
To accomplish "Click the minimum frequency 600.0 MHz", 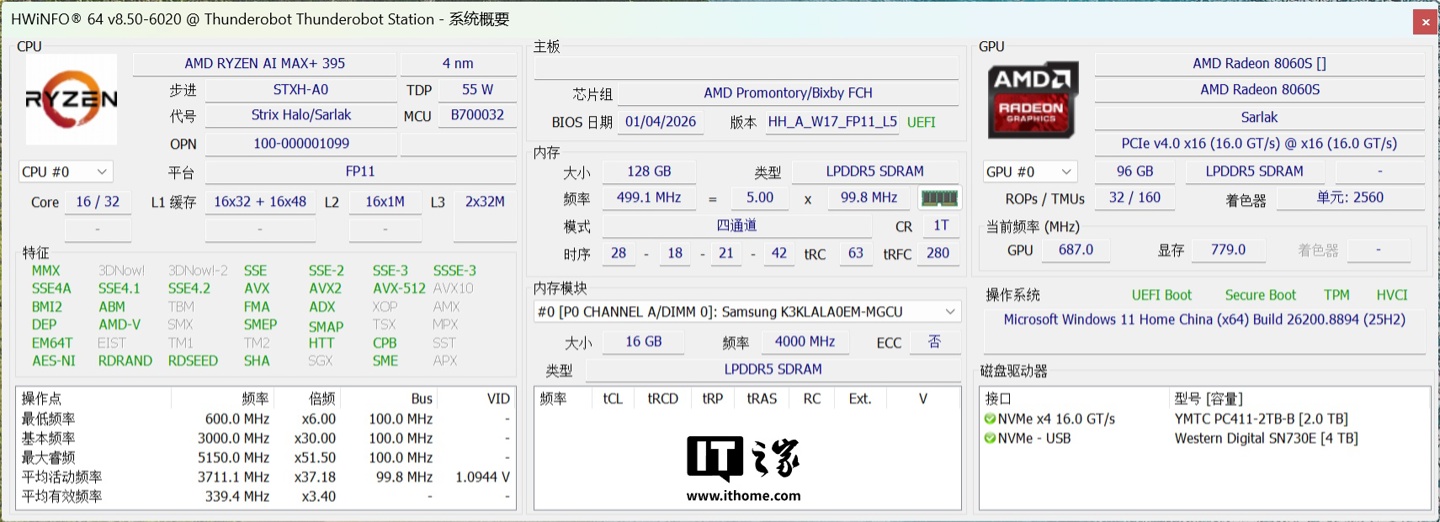I will [x=238, y=419].
